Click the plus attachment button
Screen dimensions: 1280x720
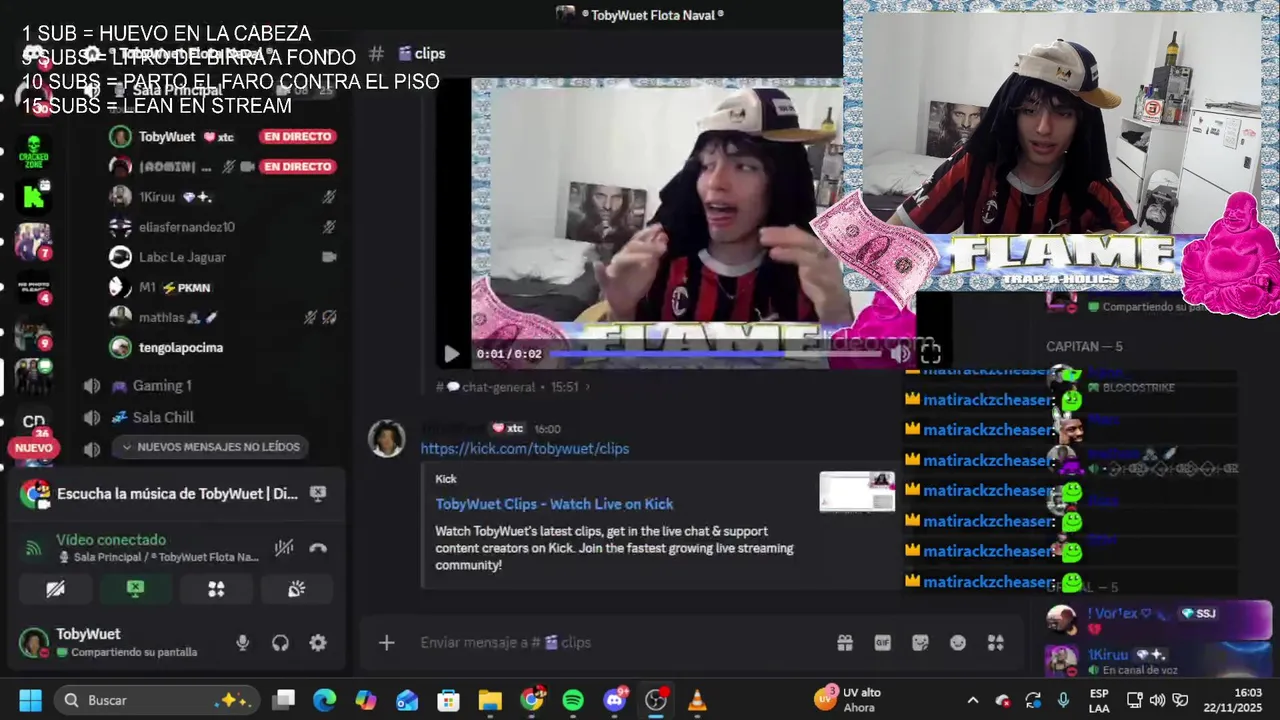click(387, 643)
